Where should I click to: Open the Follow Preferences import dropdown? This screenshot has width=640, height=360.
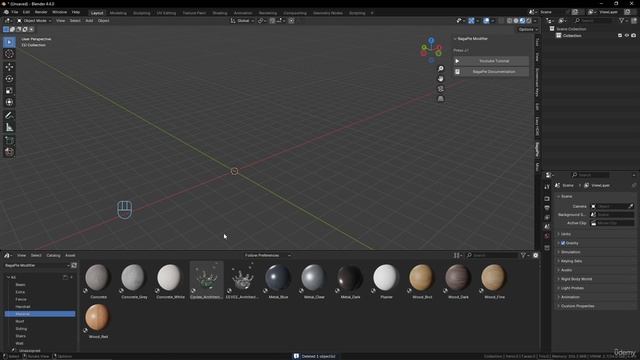point(268,256)
